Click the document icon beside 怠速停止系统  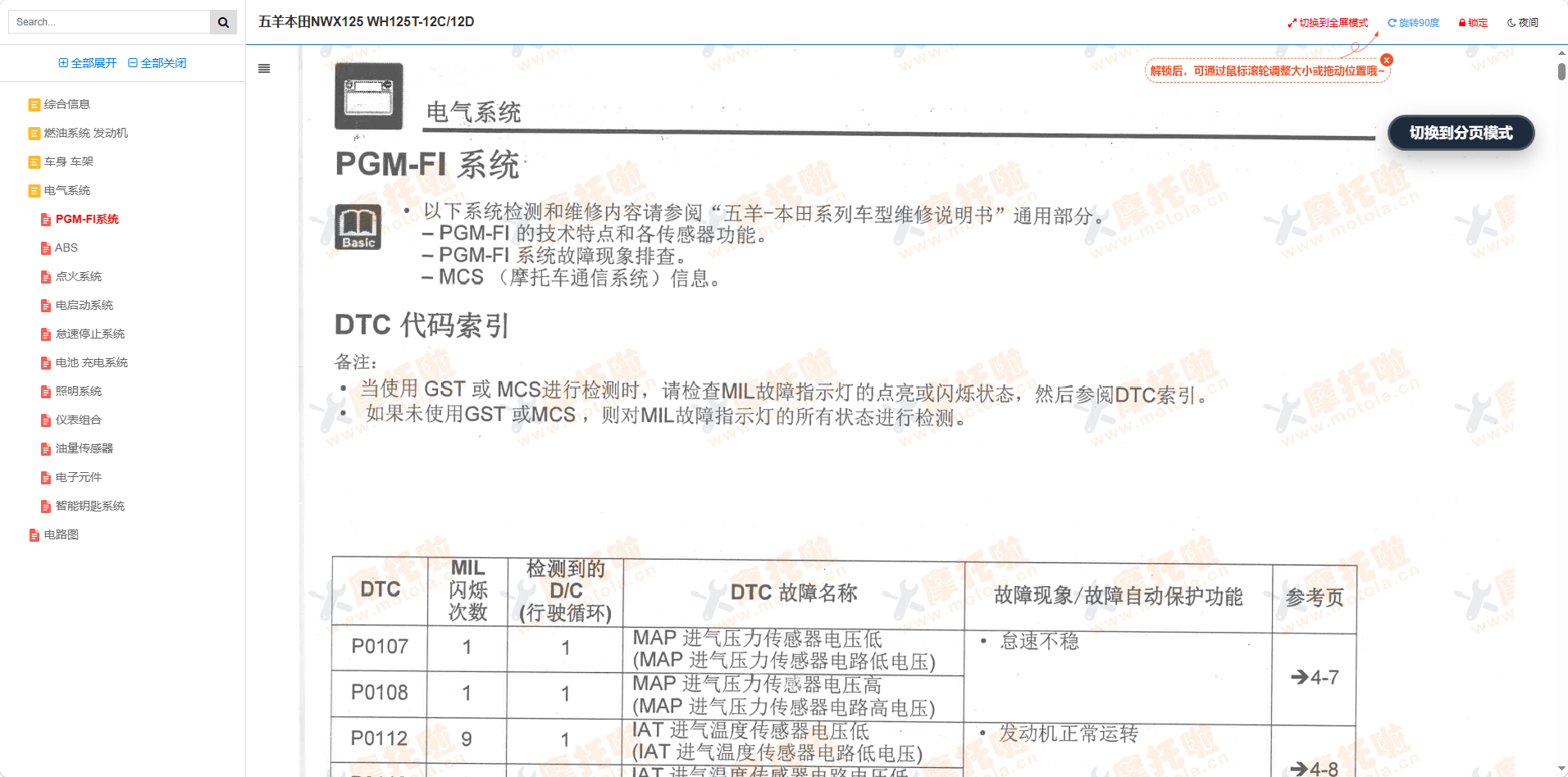[x=46, y=334]
